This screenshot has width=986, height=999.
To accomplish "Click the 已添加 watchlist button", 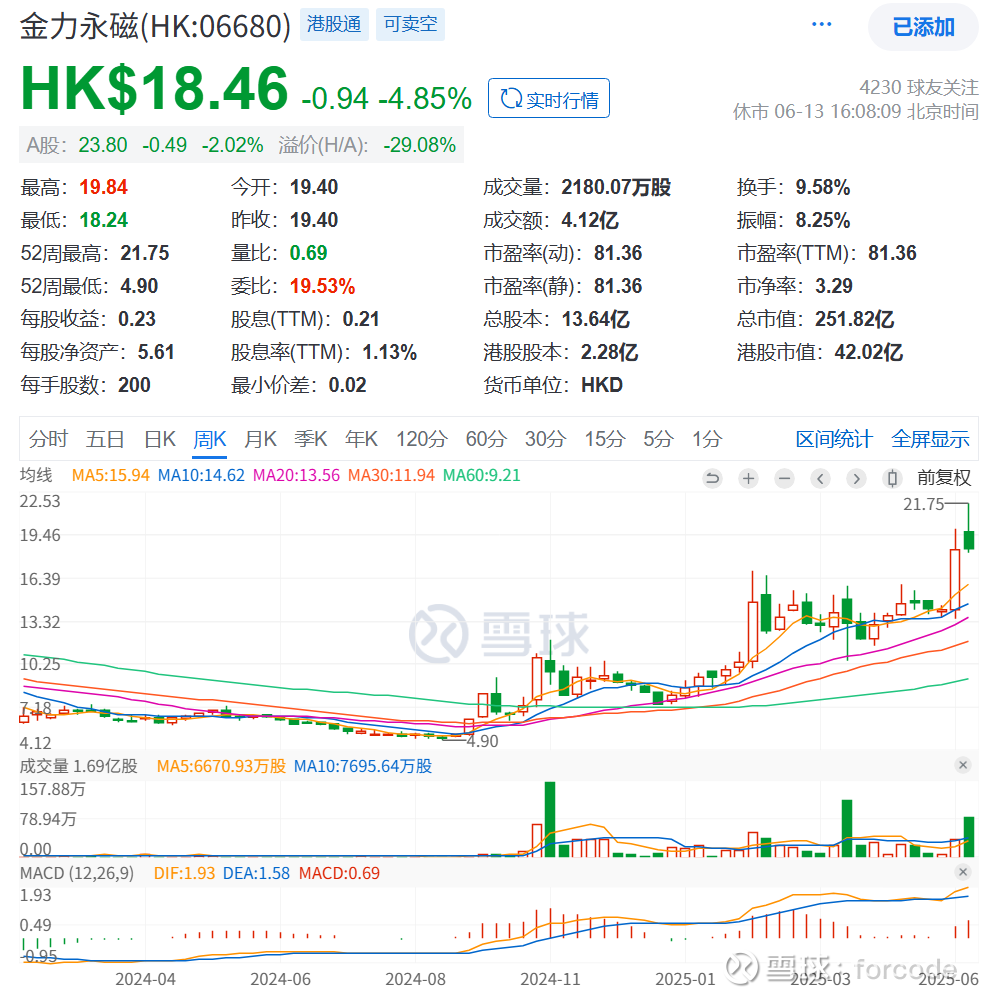I will point(923,27).
